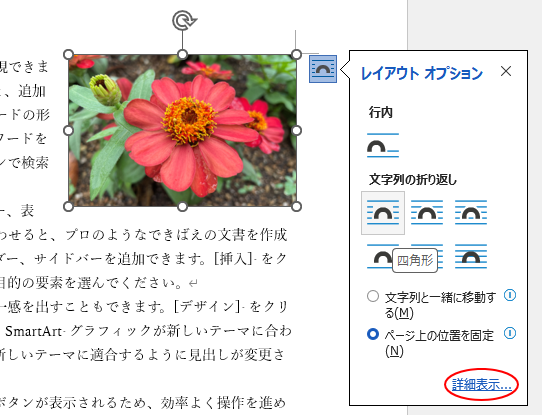
Task: Click the bottom-left resize handle of the image
Action: click(68, 207)
